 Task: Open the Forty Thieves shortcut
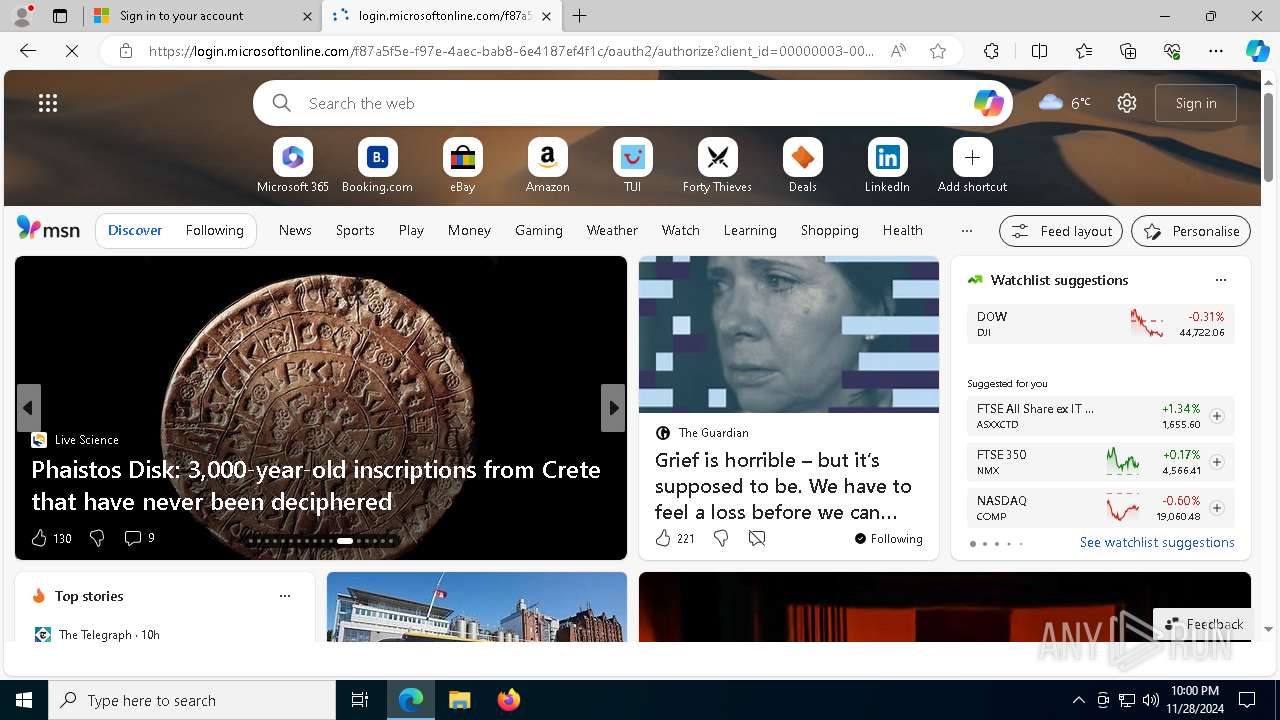pyautogui.click(x=717, y=166)
